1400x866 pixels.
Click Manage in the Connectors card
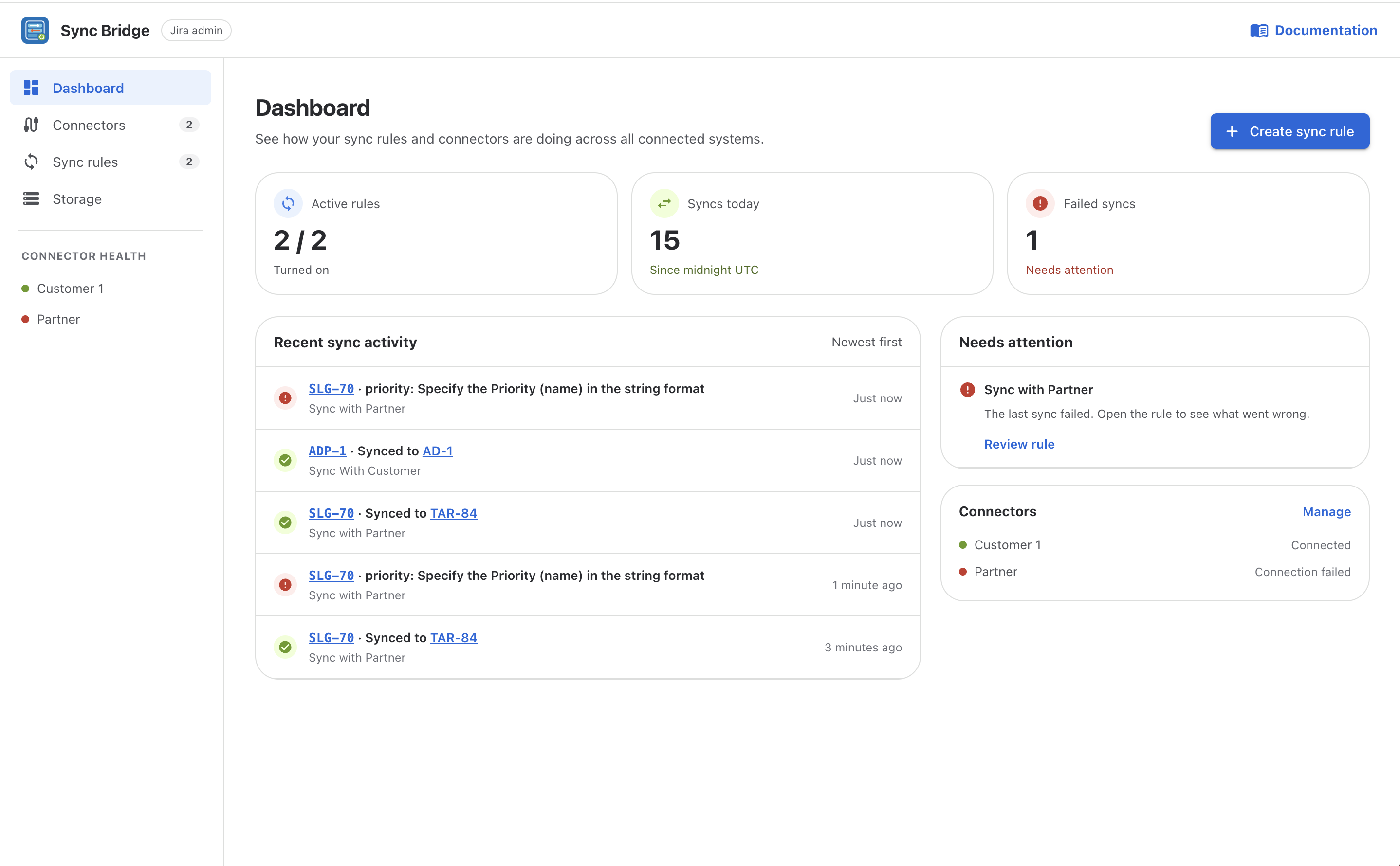(x=1326, y=511)
